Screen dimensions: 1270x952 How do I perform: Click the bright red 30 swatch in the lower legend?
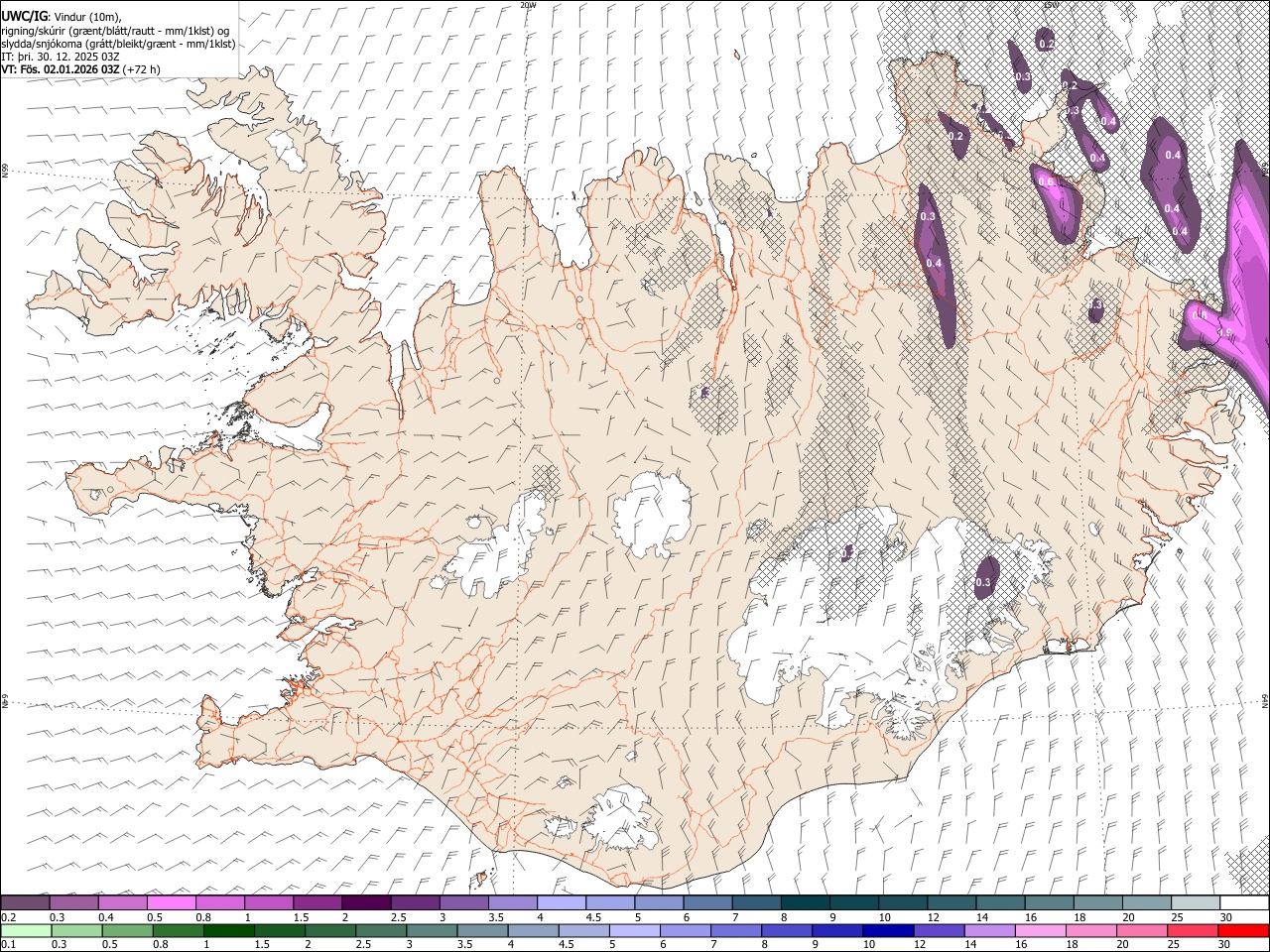tap(1244, 931)
